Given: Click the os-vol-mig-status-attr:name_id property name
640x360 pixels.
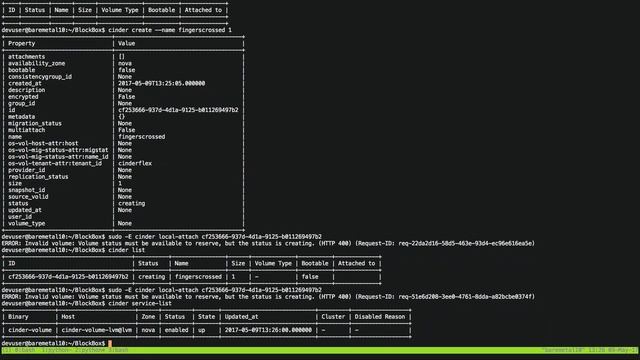Looking at the screenshot, I should (x=58, y=157).
